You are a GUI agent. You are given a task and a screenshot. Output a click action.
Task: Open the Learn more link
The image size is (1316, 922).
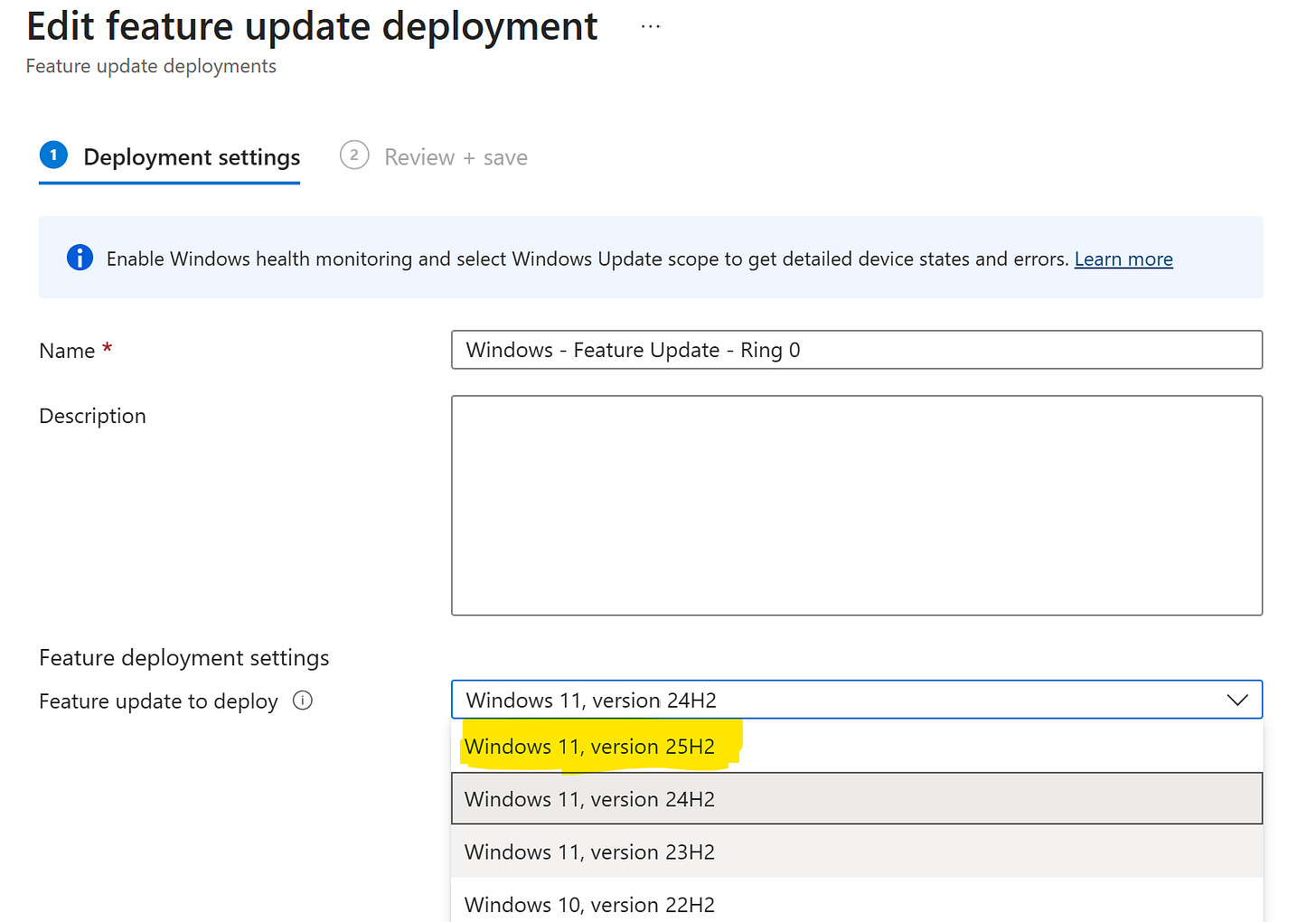pos(1123,259)
